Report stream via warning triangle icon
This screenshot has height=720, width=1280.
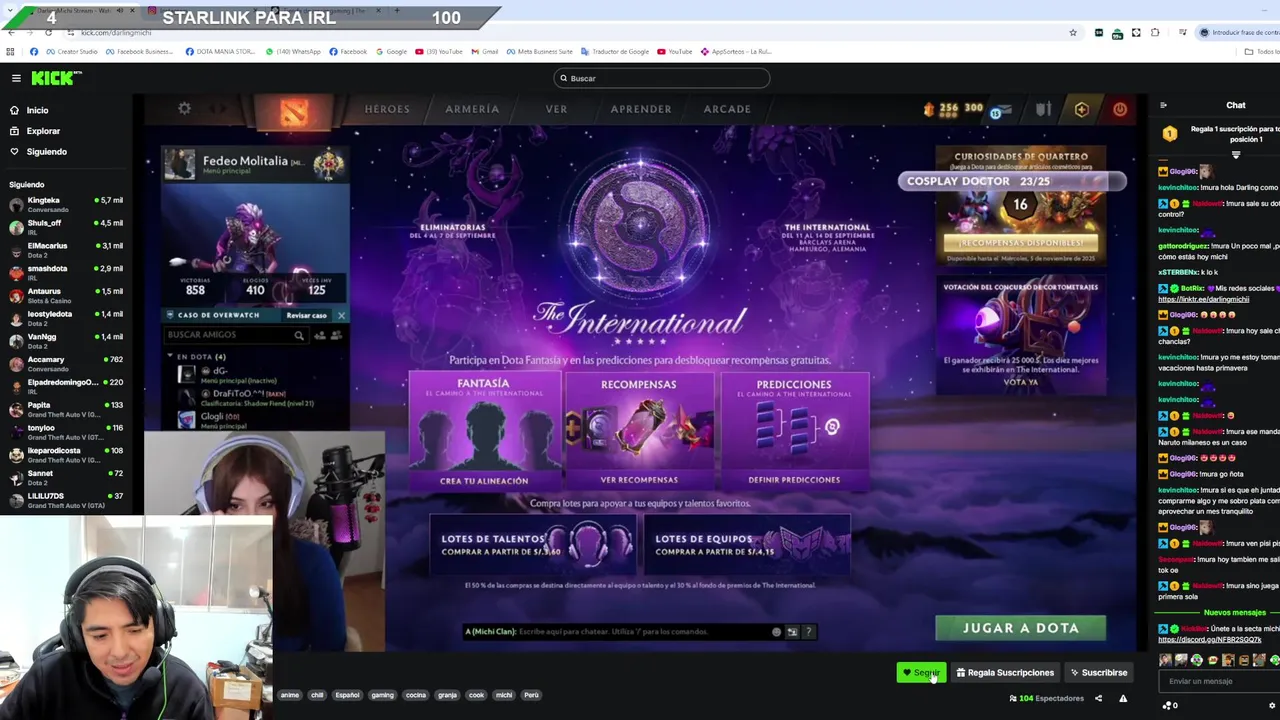pyautogui.click(x=1123, y=698)
